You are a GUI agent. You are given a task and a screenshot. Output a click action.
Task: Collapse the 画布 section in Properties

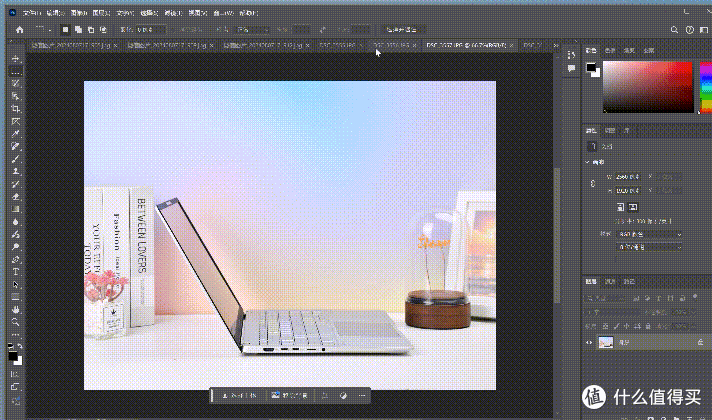point(587,162)
